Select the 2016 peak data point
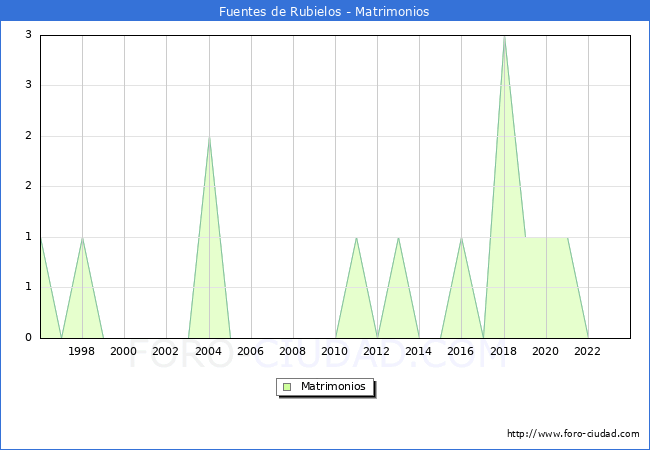The width and height of the screenshot is (650, 450). (x=461, y=238)
